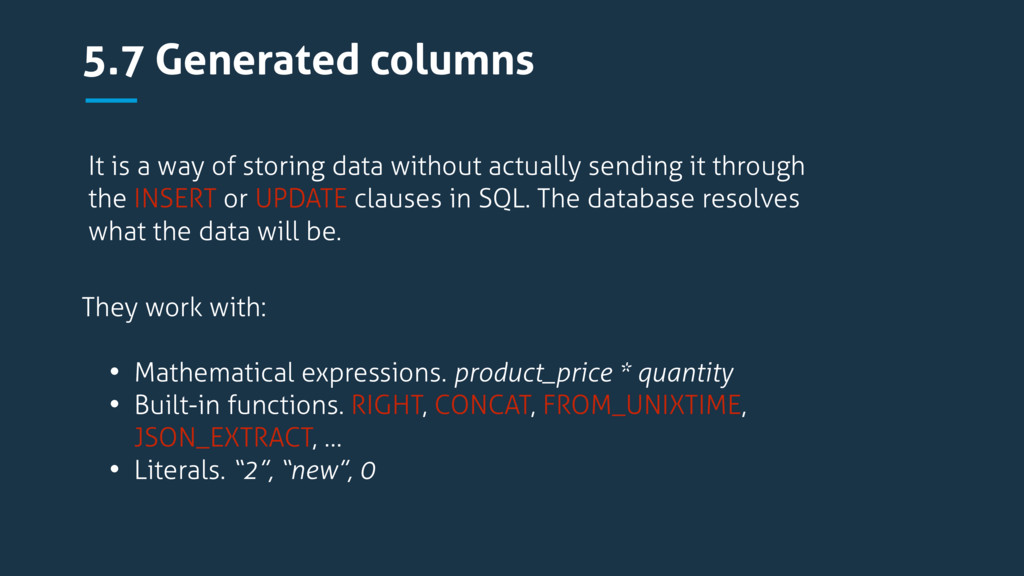The height and width of the screenshot is (576, 1024).
Task: Click the "They work with:" line
Action: pos(174,307)
